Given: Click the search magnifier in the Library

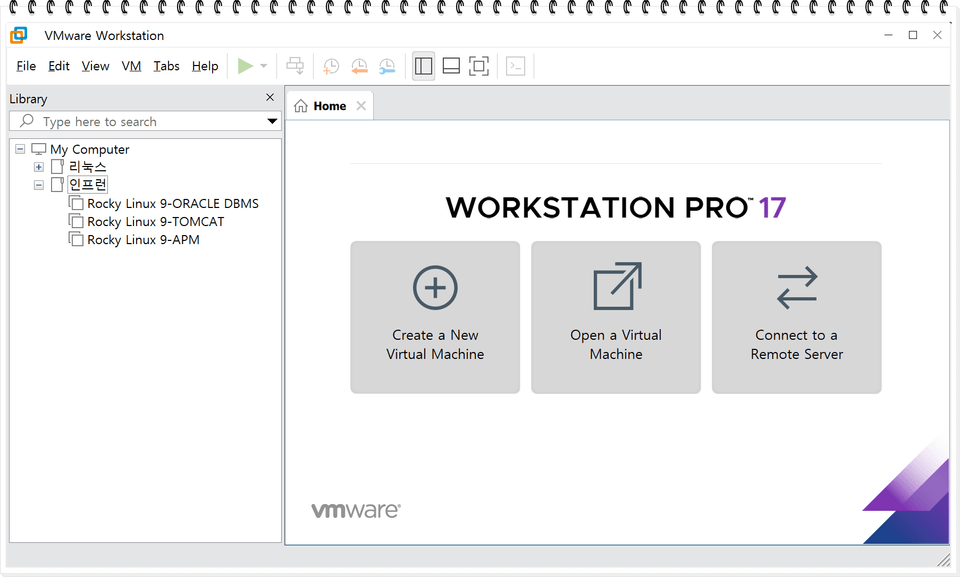Looking at the screenshot, I should (27, 121).
